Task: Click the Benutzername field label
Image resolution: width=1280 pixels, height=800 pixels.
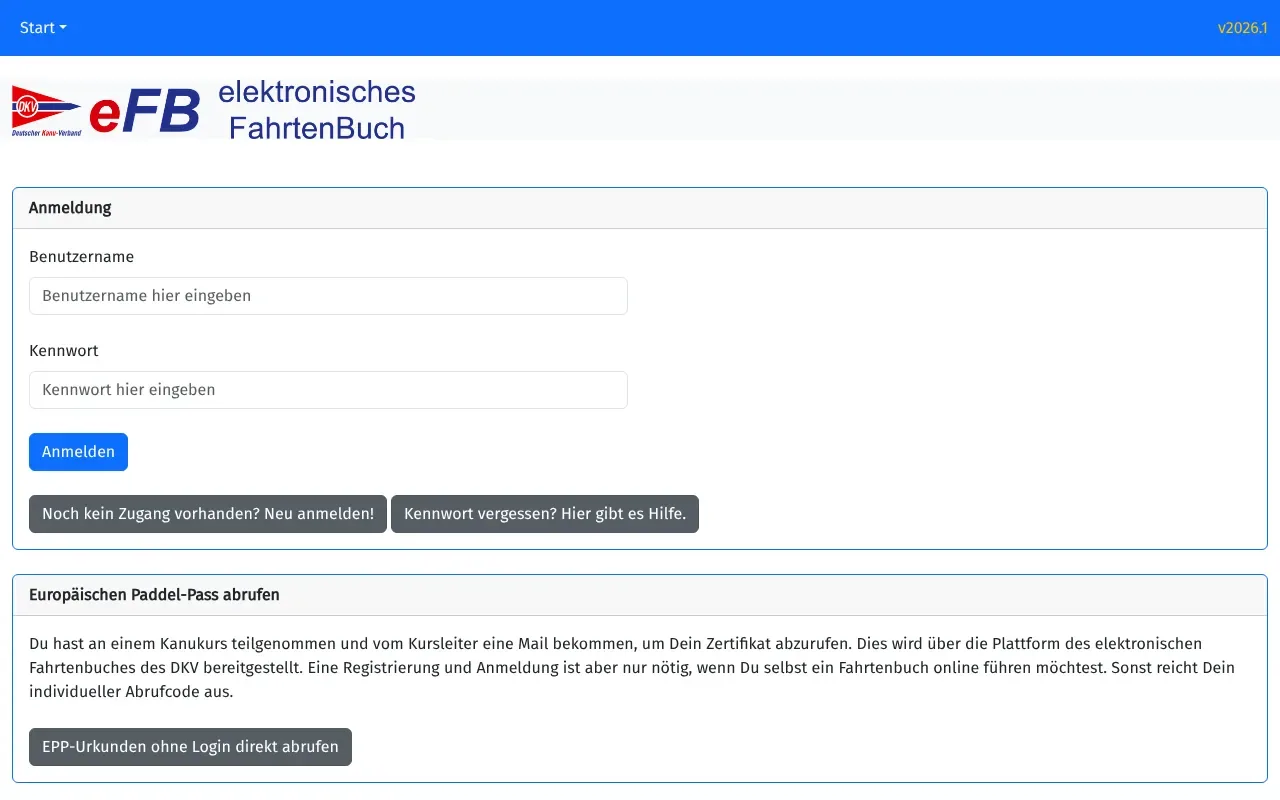Action: tap(81, 256)
